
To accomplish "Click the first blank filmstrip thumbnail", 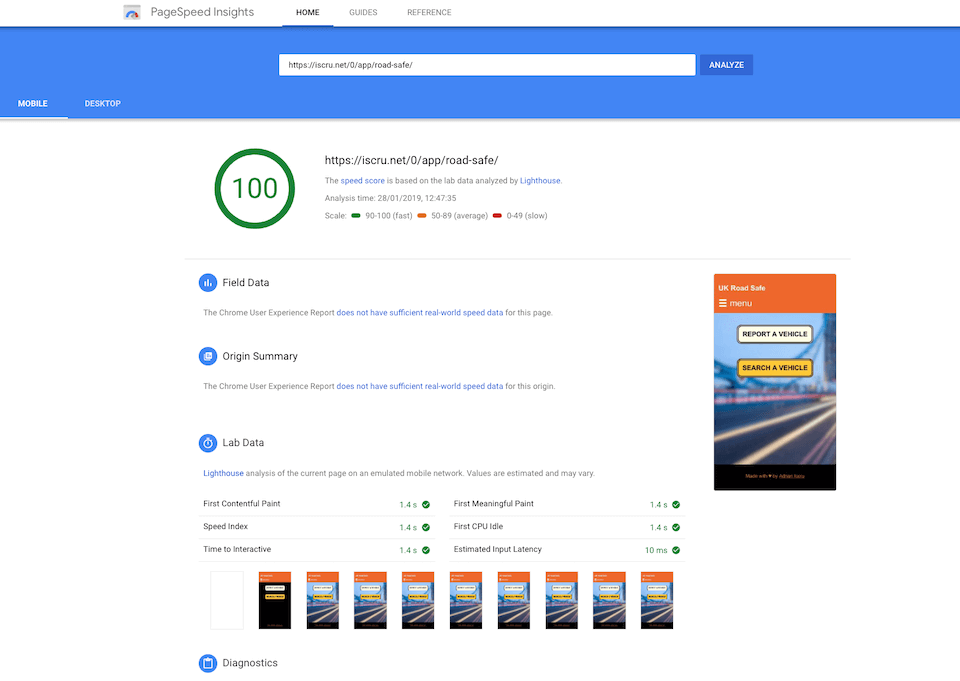I will coord(227,600).
